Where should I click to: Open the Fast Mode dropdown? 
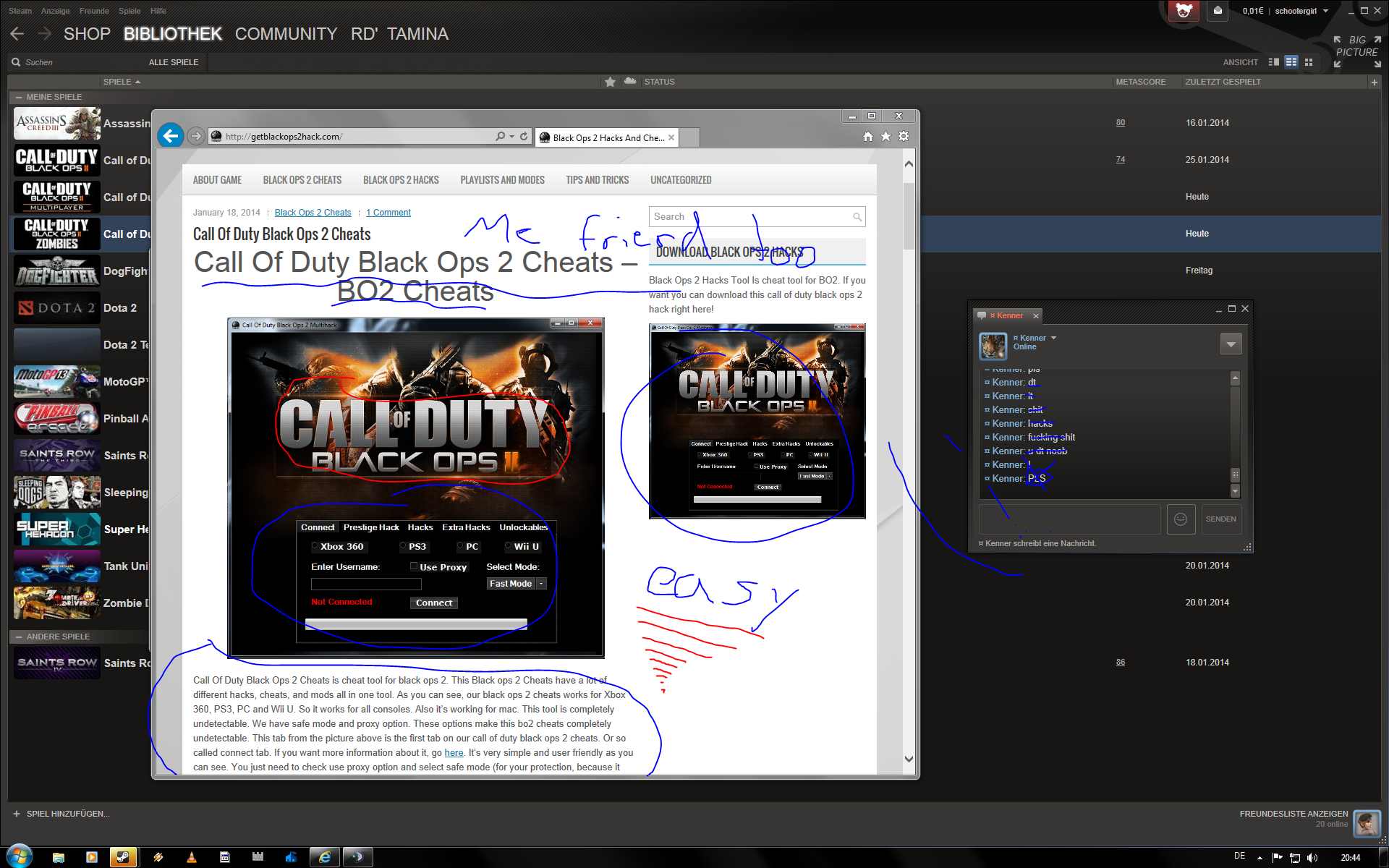540,584
